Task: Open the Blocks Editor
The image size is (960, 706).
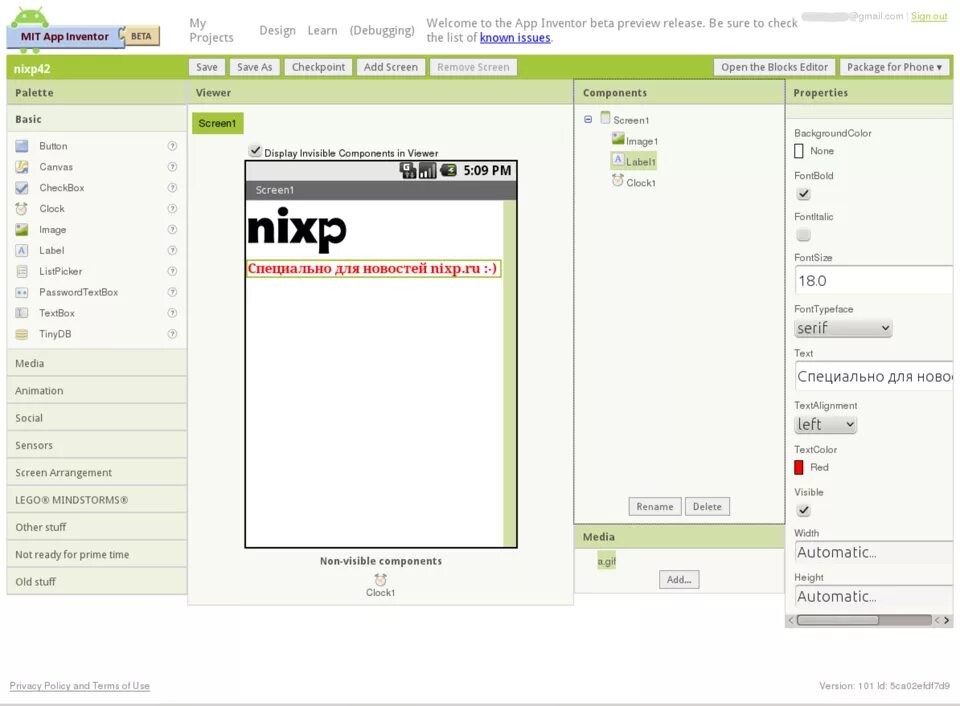Action: 774,67
